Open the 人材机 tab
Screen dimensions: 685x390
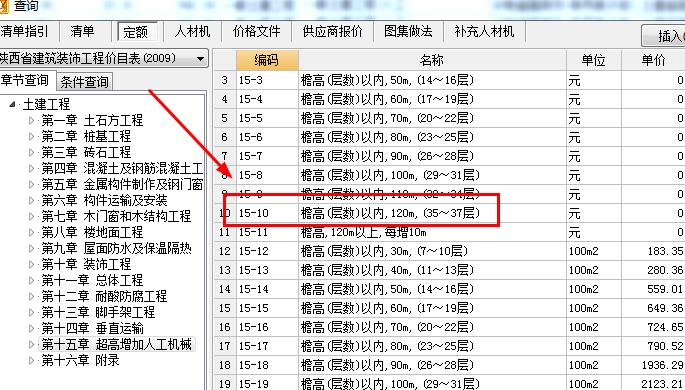[x=192, y=31]
